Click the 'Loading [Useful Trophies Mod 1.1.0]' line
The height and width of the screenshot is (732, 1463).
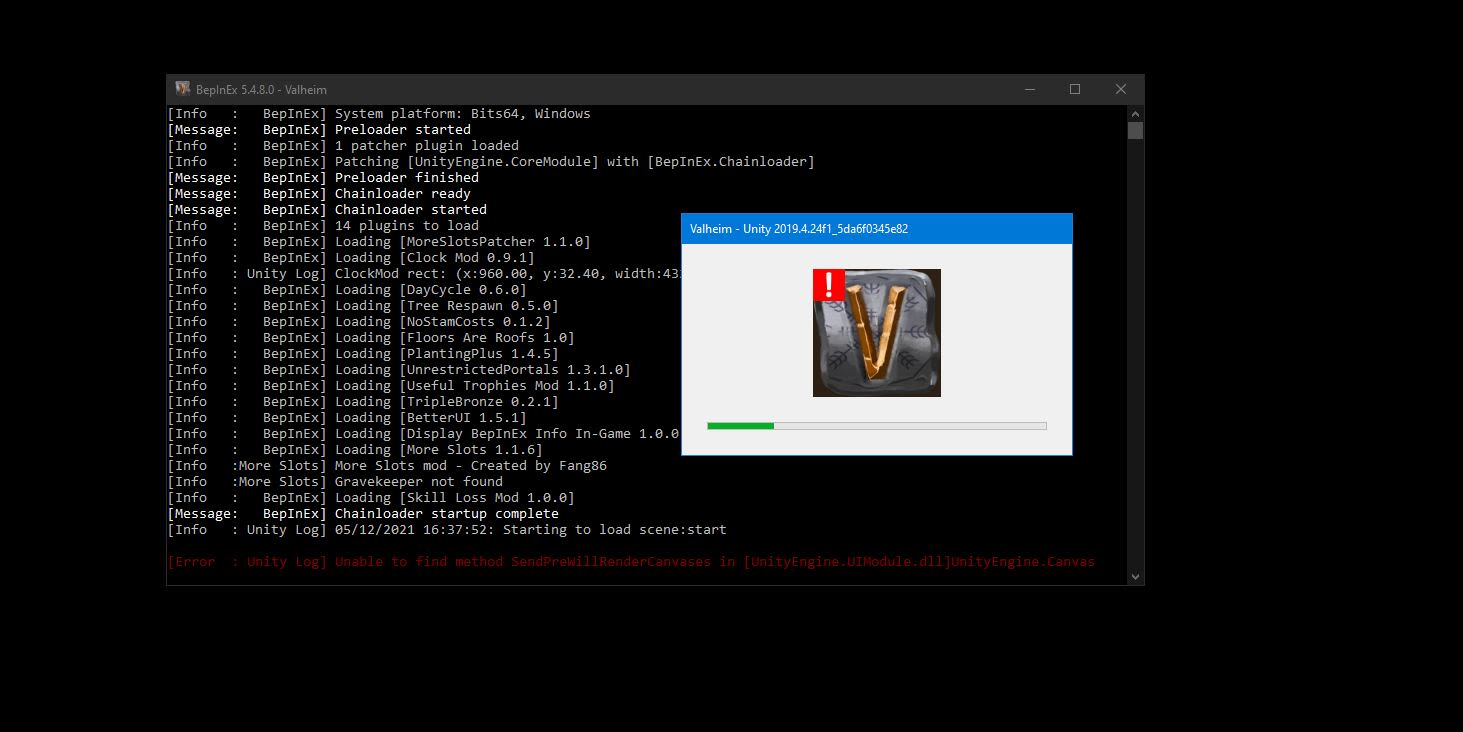pos(391,386)
